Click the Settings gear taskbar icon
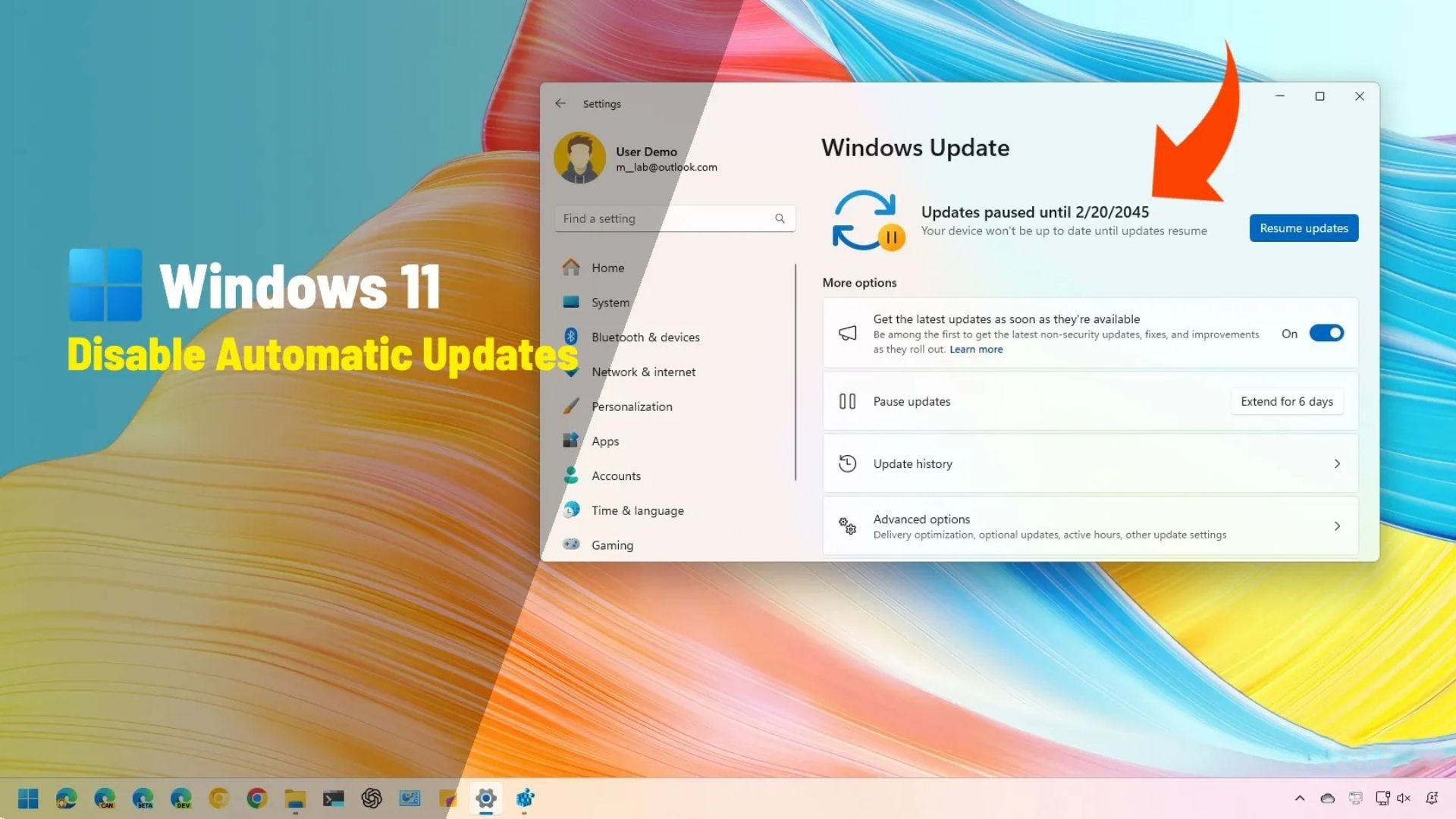The height and width of the screenshot is (819, 1456). point(486,799)
